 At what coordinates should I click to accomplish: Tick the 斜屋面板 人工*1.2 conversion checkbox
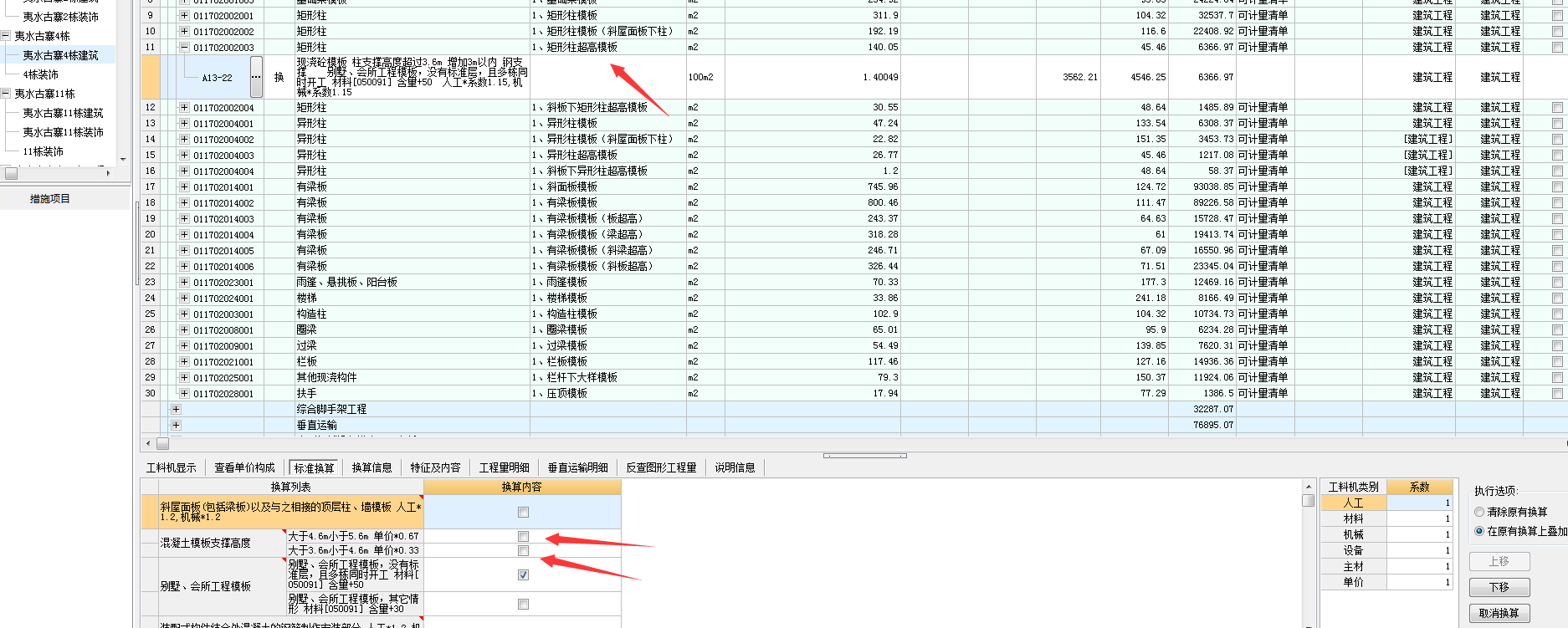click(523, 513)
